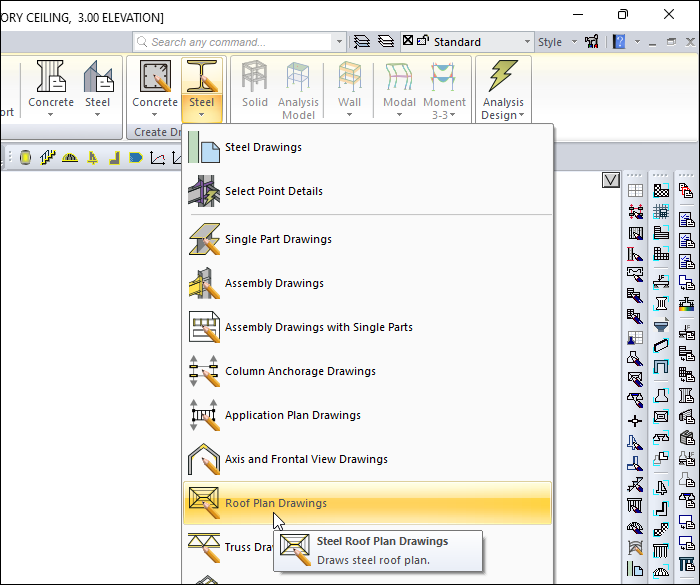Viewport: 700px width, 585px height.
Task: Click Axis and Frontal View Drawings icon
Action: [203, 459]
